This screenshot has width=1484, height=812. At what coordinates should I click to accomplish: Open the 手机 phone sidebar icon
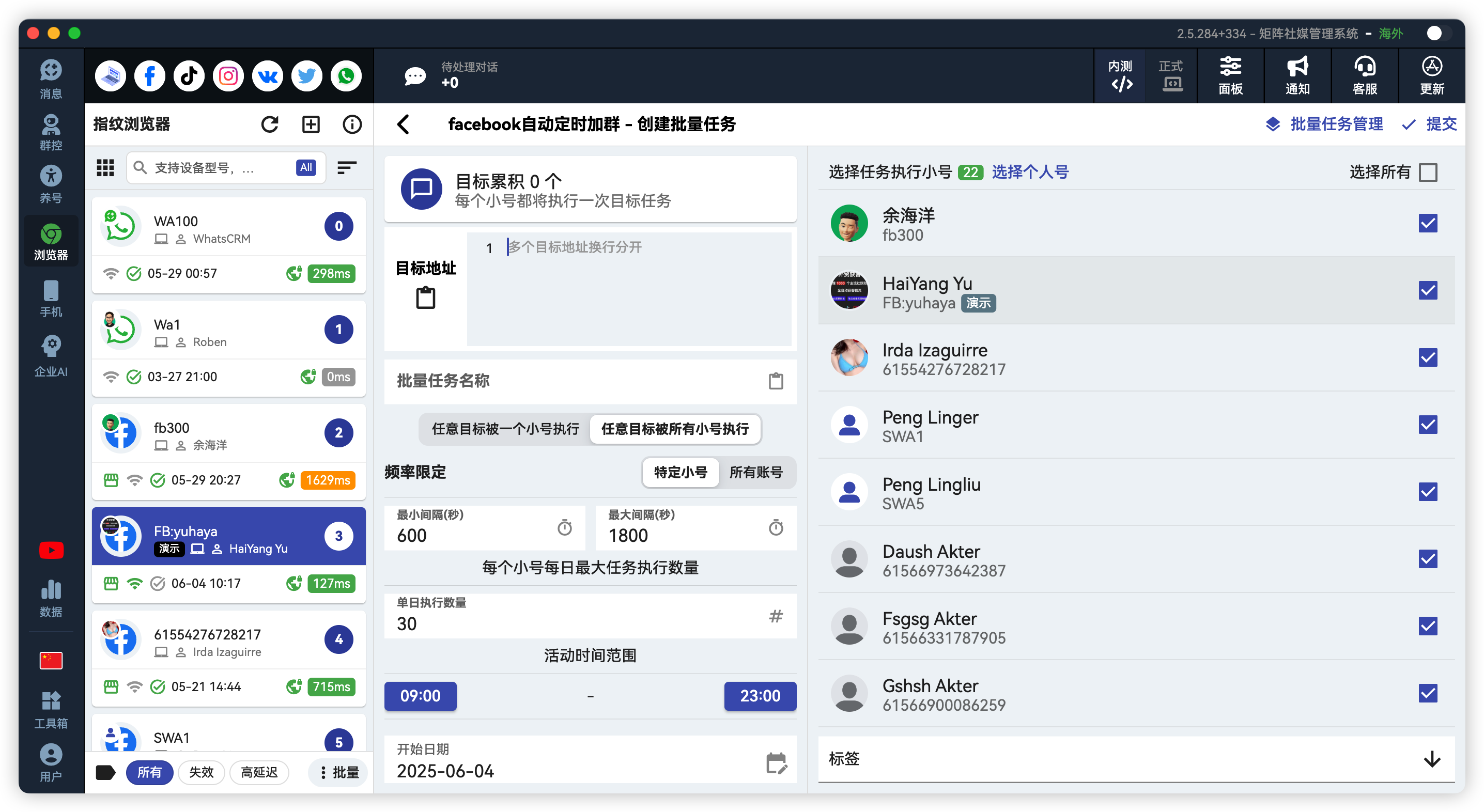[51, 299]
